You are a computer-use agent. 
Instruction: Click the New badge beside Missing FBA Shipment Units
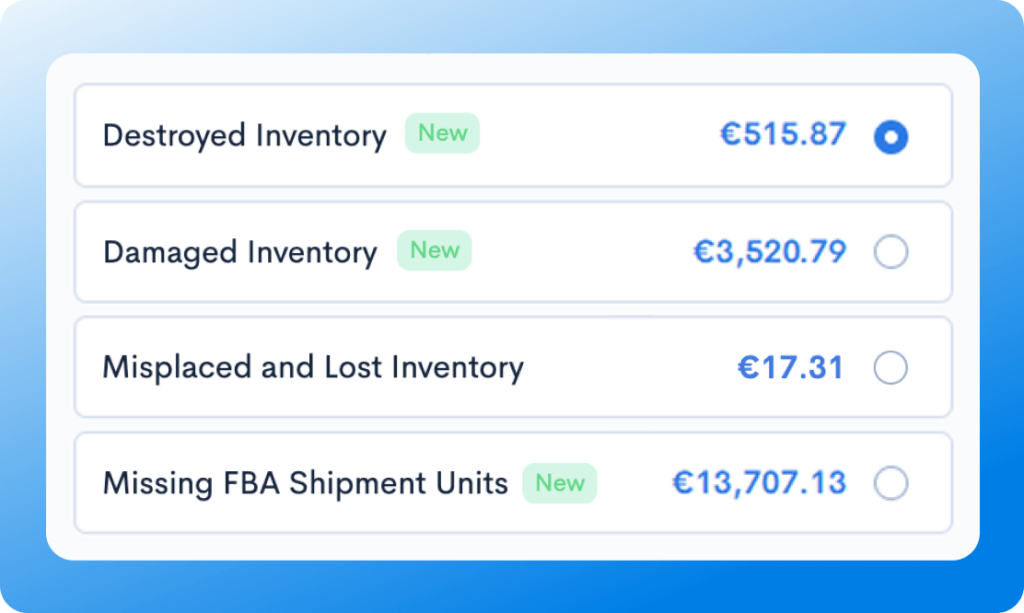[560, 483]
